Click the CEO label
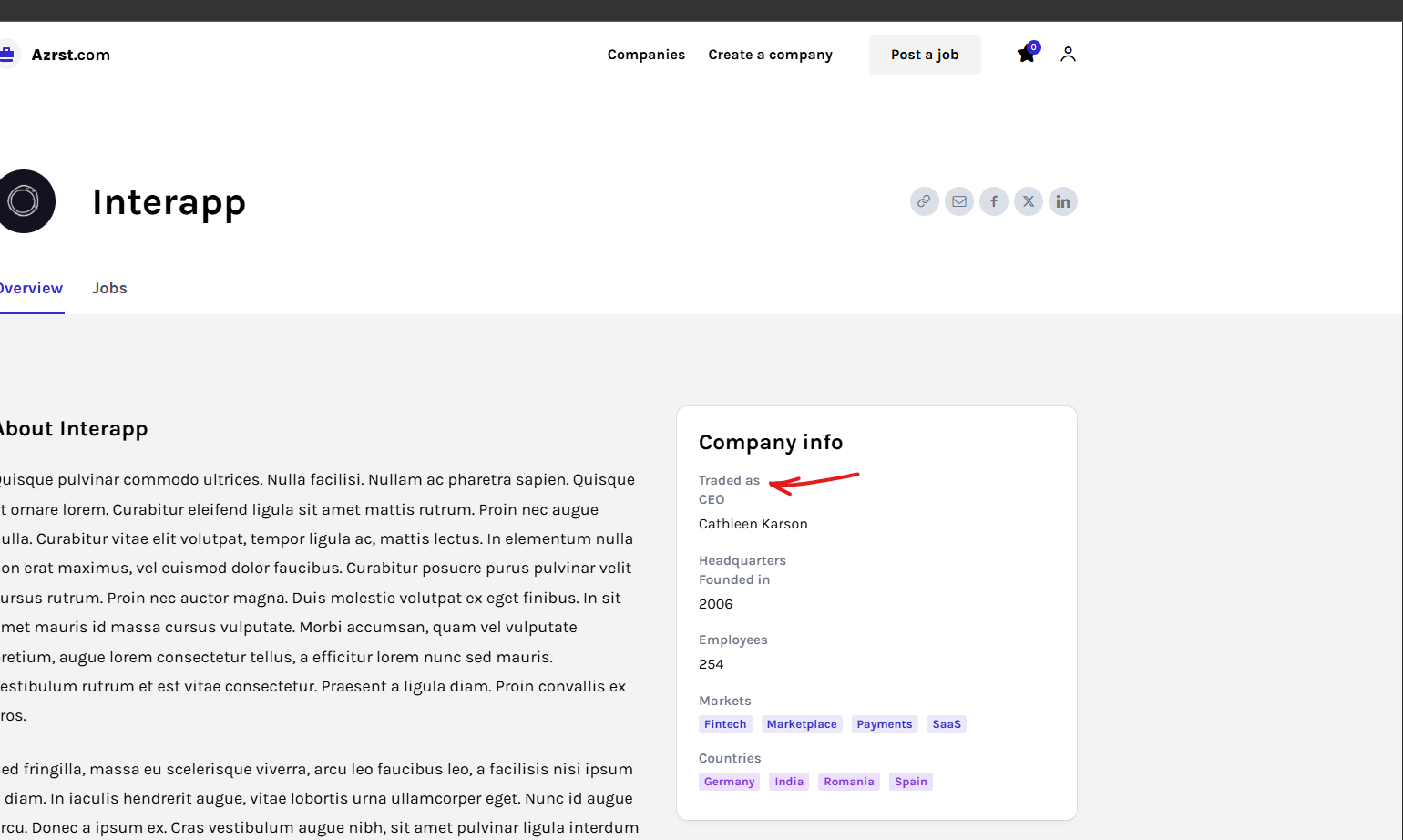 point(712,499)
